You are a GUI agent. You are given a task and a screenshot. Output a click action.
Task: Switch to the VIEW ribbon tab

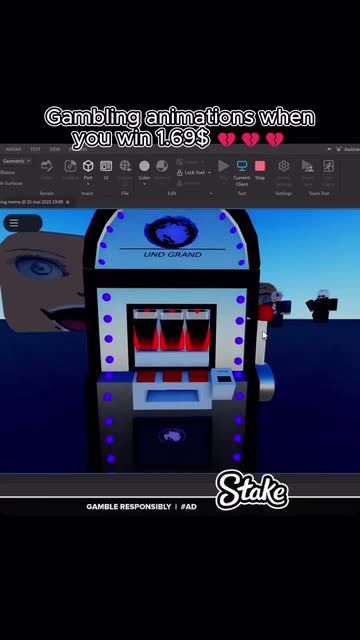55,149
